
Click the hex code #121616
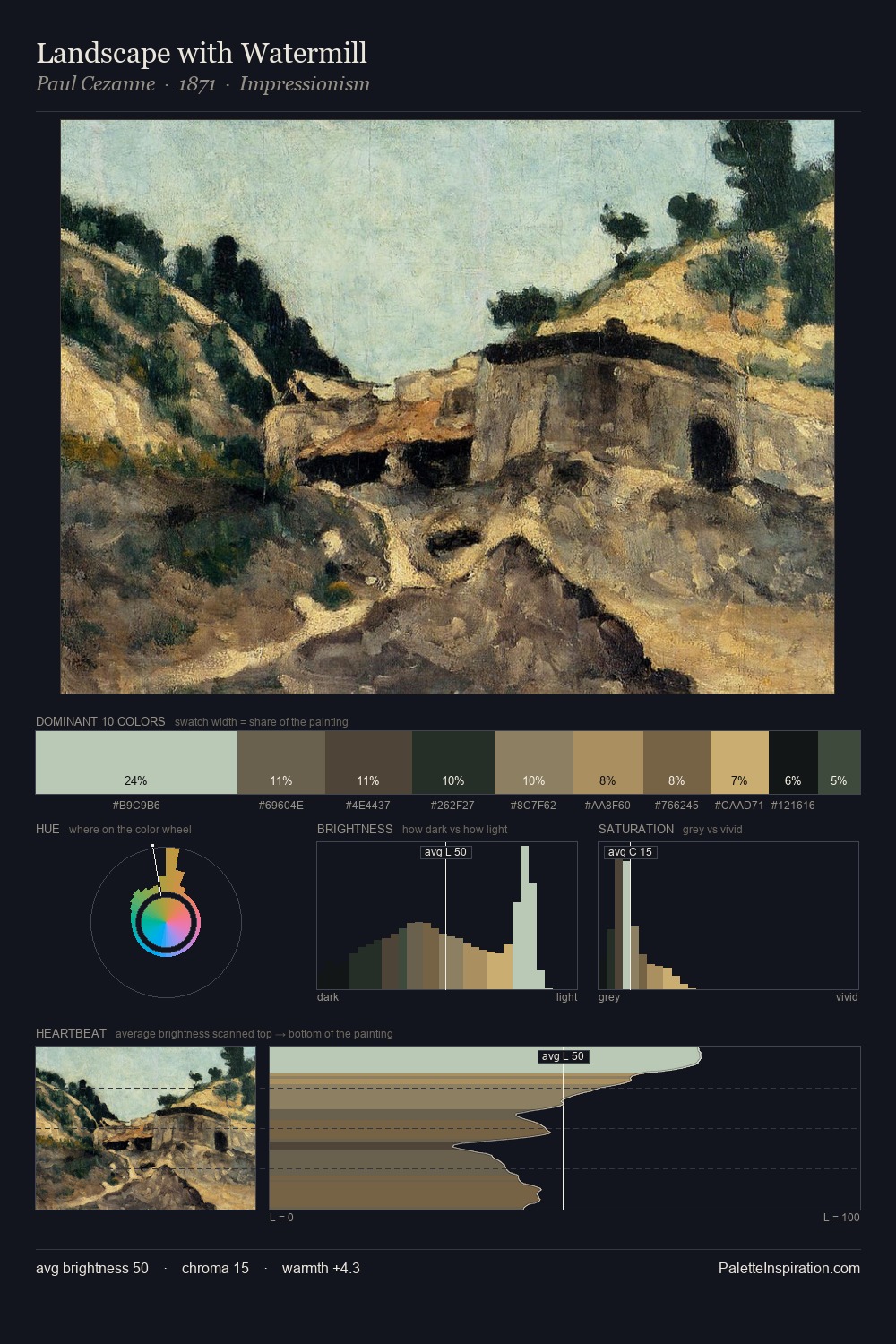click(x=793, y=806)
